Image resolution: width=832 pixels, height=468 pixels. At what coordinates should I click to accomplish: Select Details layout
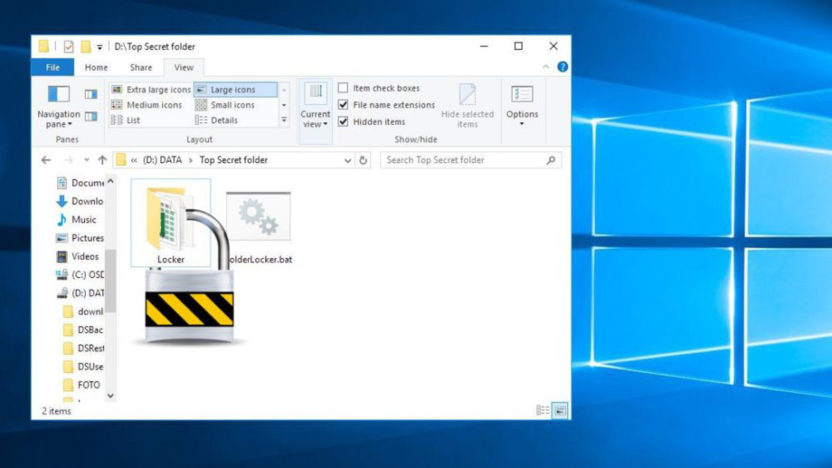tap(216, 120)
